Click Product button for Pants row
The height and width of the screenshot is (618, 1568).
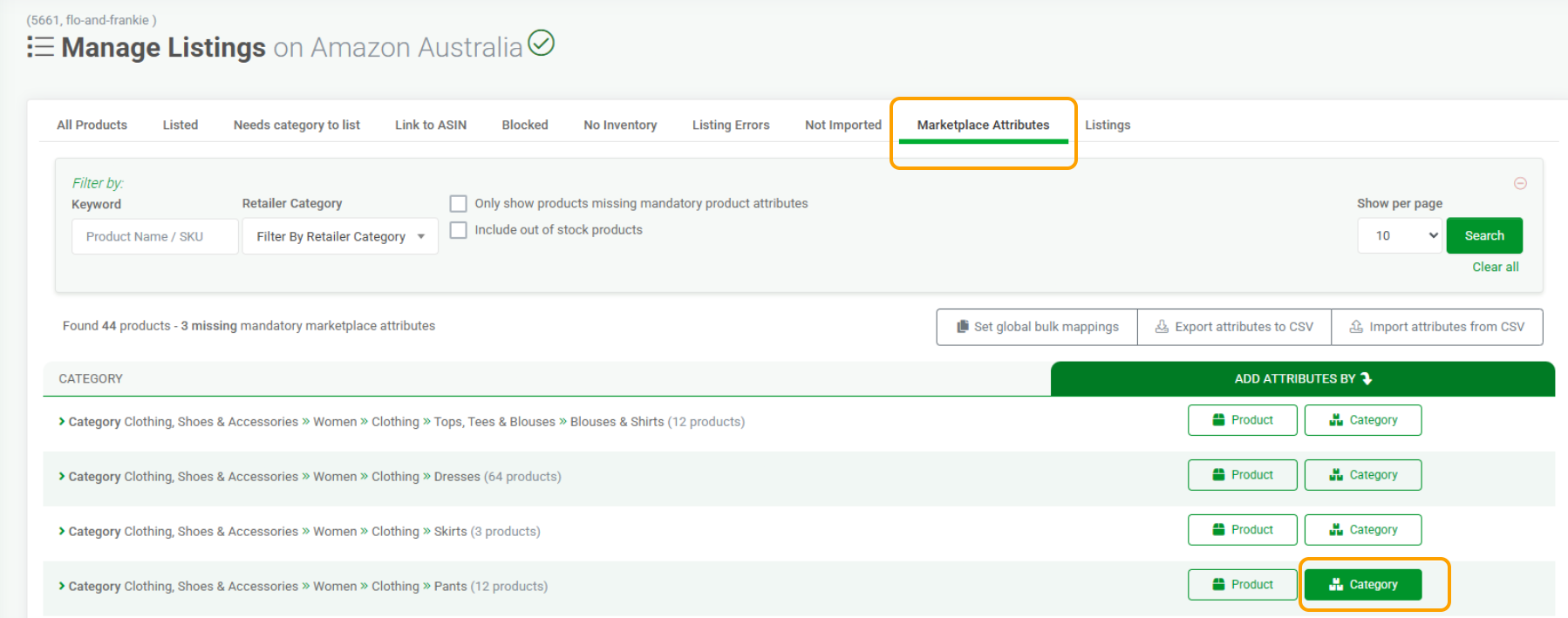click(1242, 585)
